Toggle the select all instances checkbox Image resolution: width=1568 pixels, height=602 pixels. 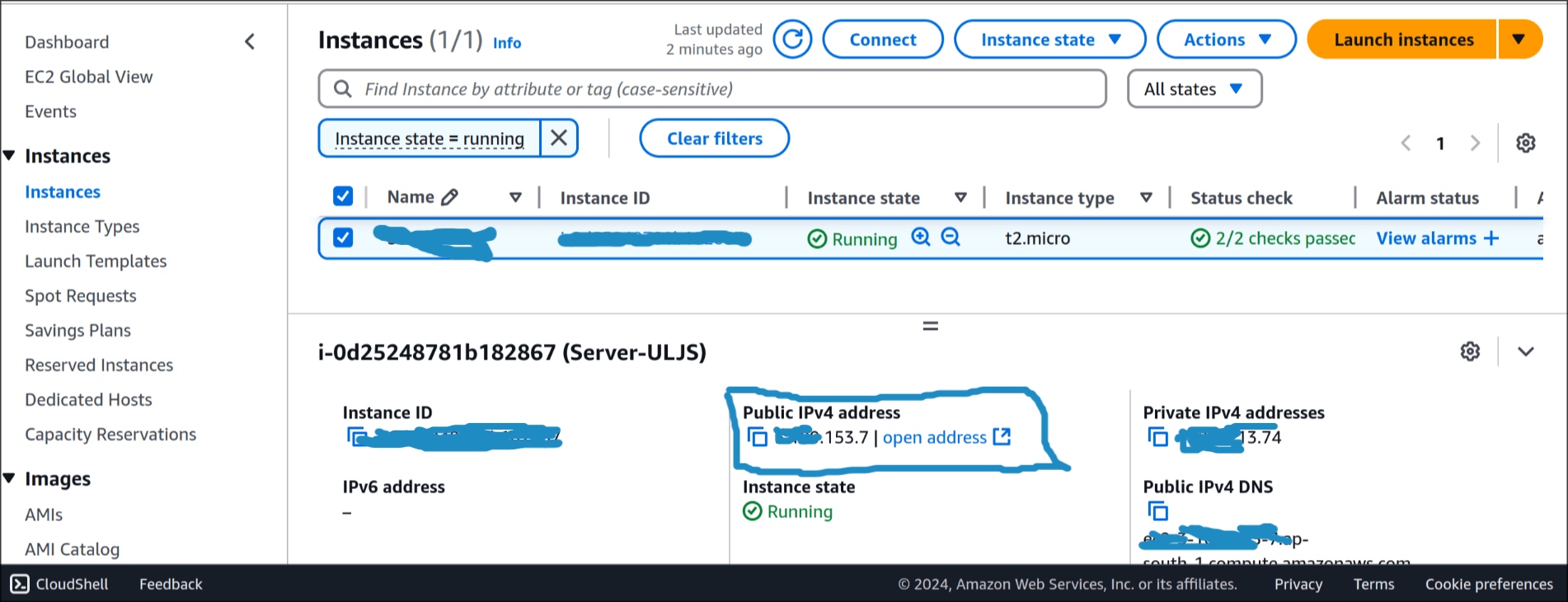click(343, 196)
